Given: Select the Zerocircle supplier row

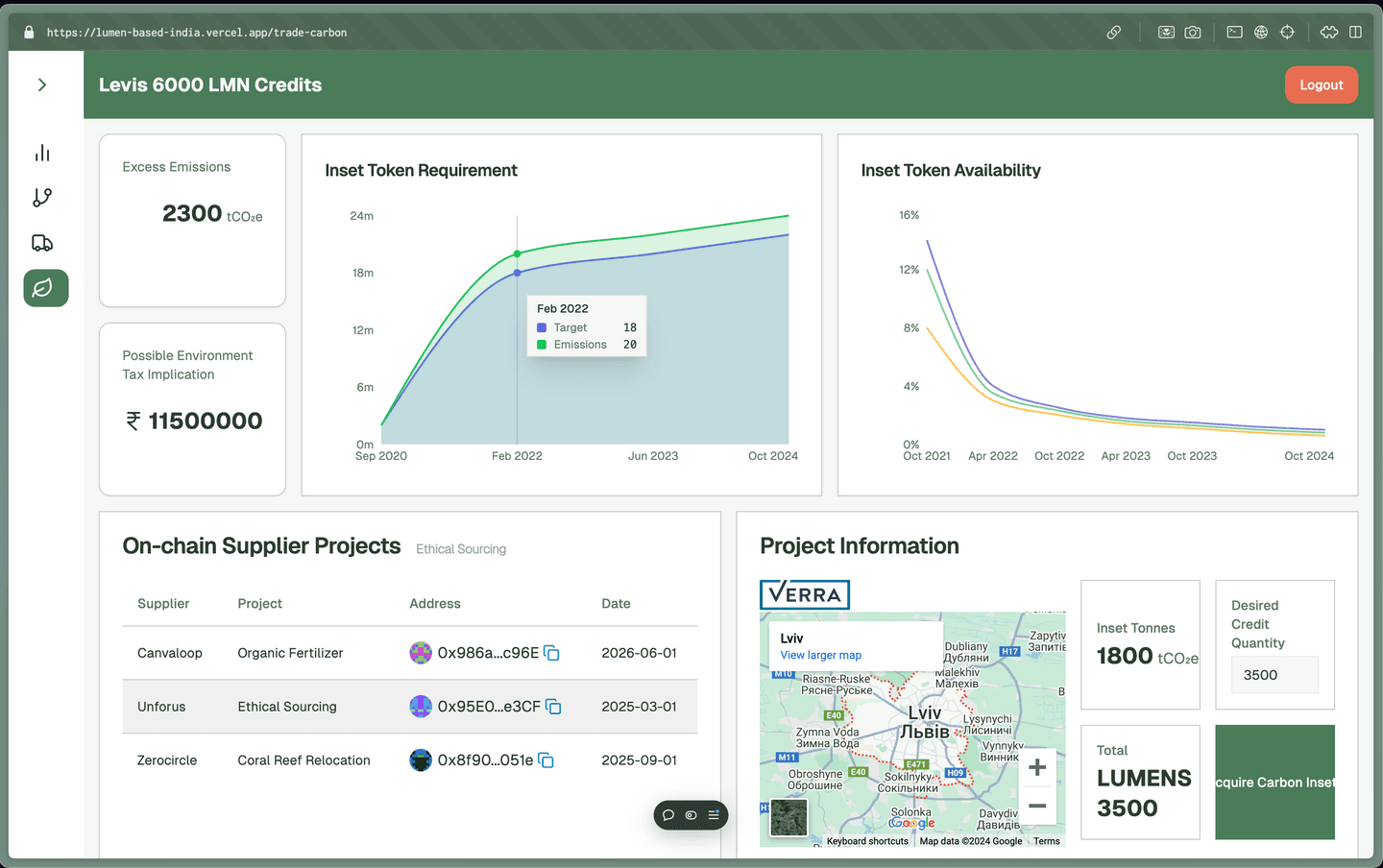Looking at the screenshot, I should click(x=410, y=760).
